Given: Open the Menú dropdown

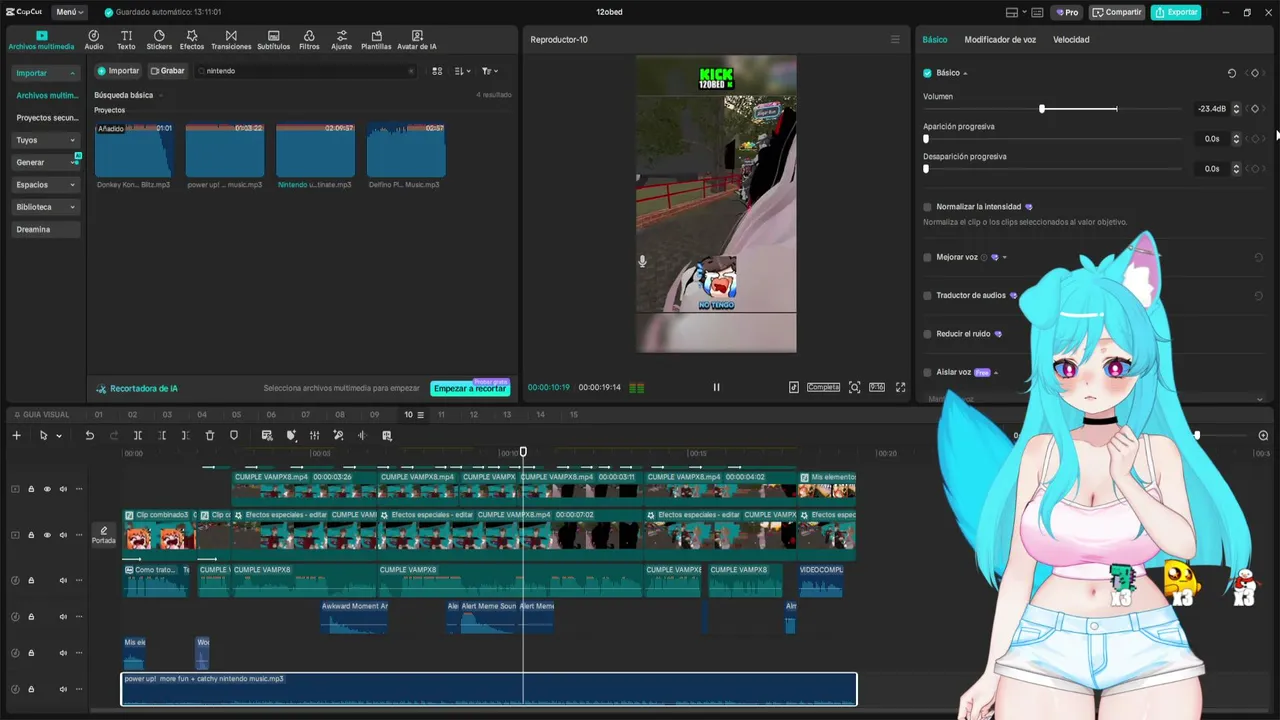Looking at the screenshot, I should point(70,12).
